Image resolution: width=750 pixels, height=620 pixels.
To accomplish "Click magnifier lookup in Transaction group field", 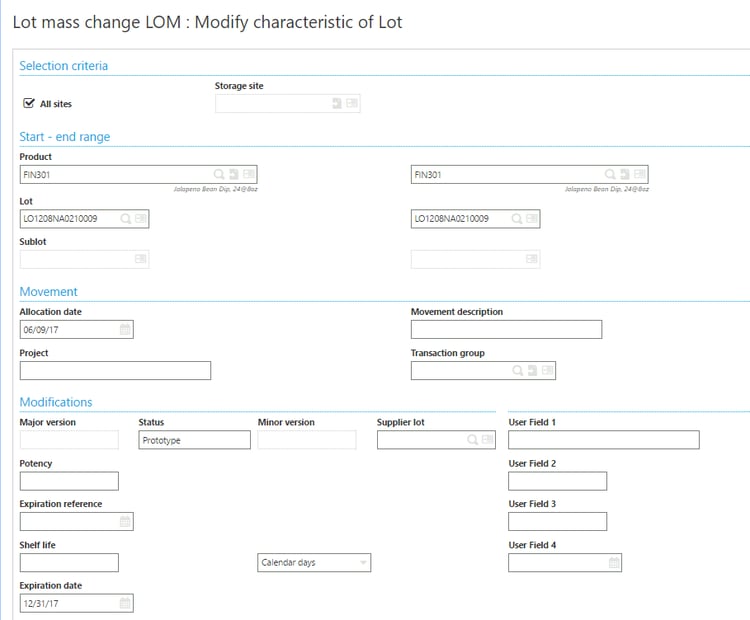I will pos(518,370).
